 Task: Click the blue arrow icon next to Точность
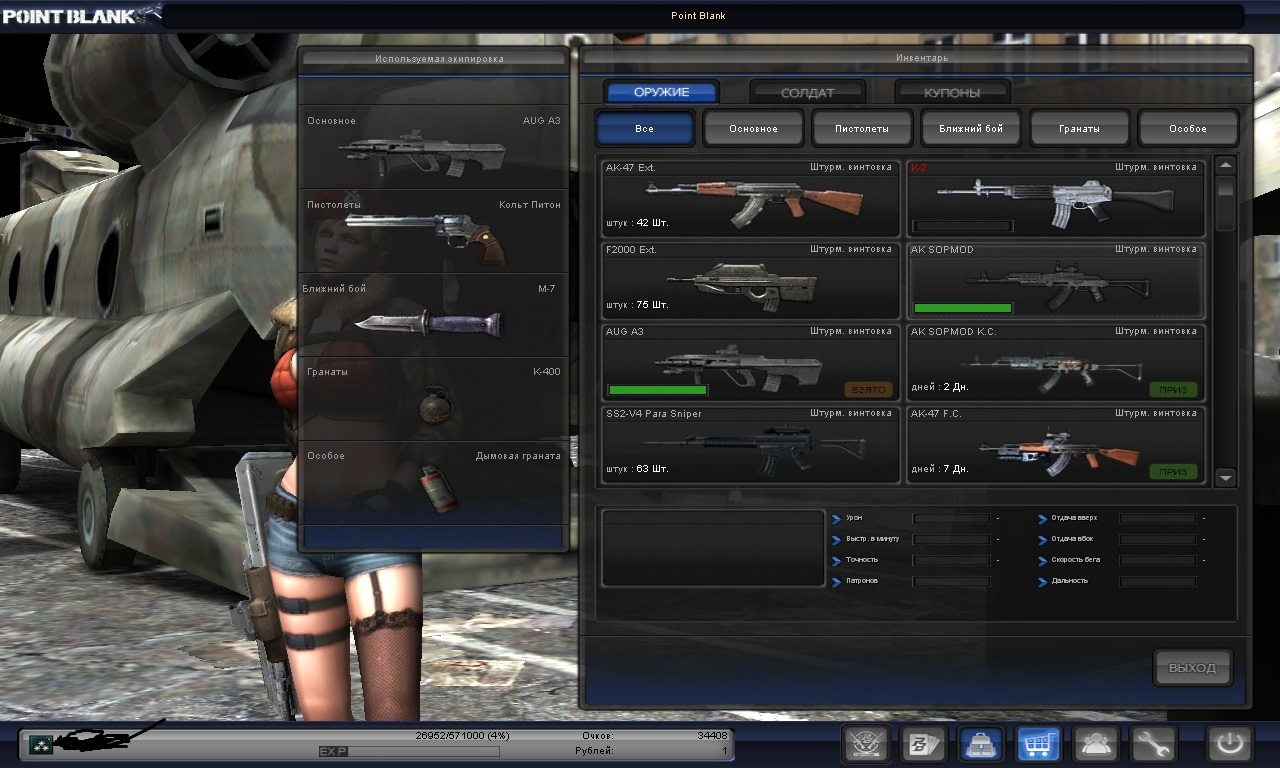tap(836, 560)
